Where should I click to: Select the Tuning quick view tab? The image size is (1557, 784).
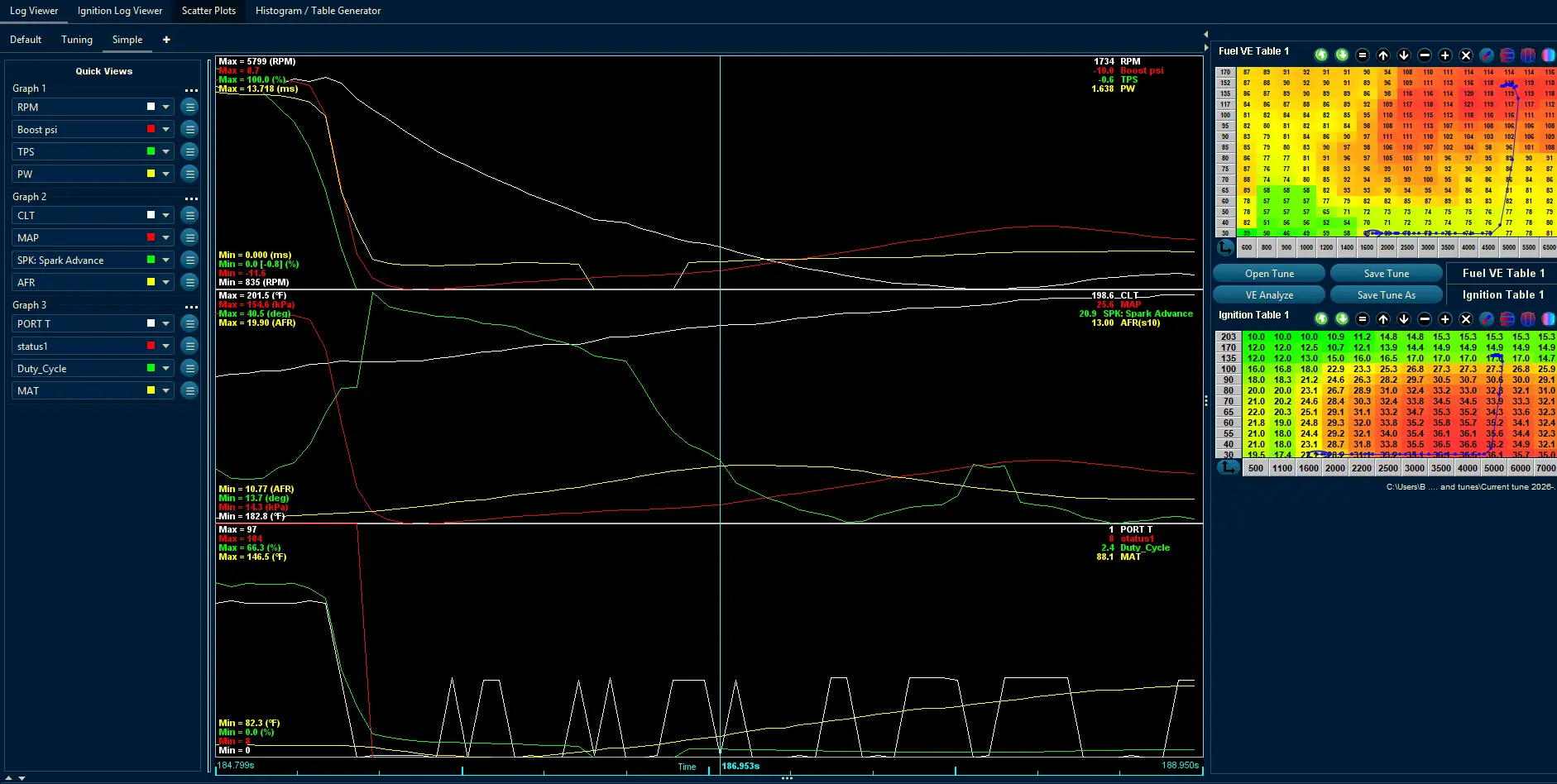(77, 40)
